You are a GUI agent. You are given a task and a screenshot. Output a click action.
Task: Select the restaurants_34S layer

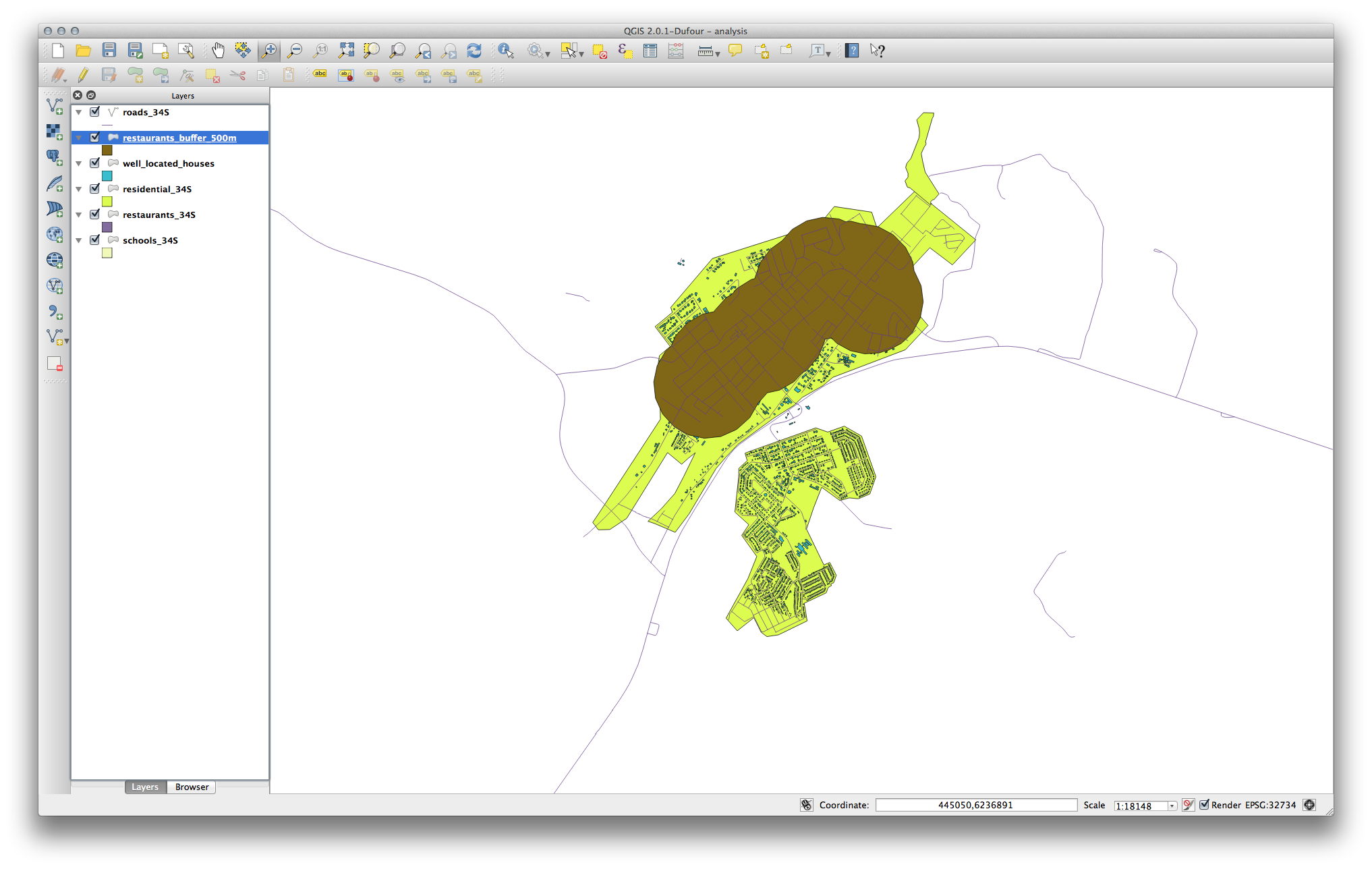click(x=159, y=215)
